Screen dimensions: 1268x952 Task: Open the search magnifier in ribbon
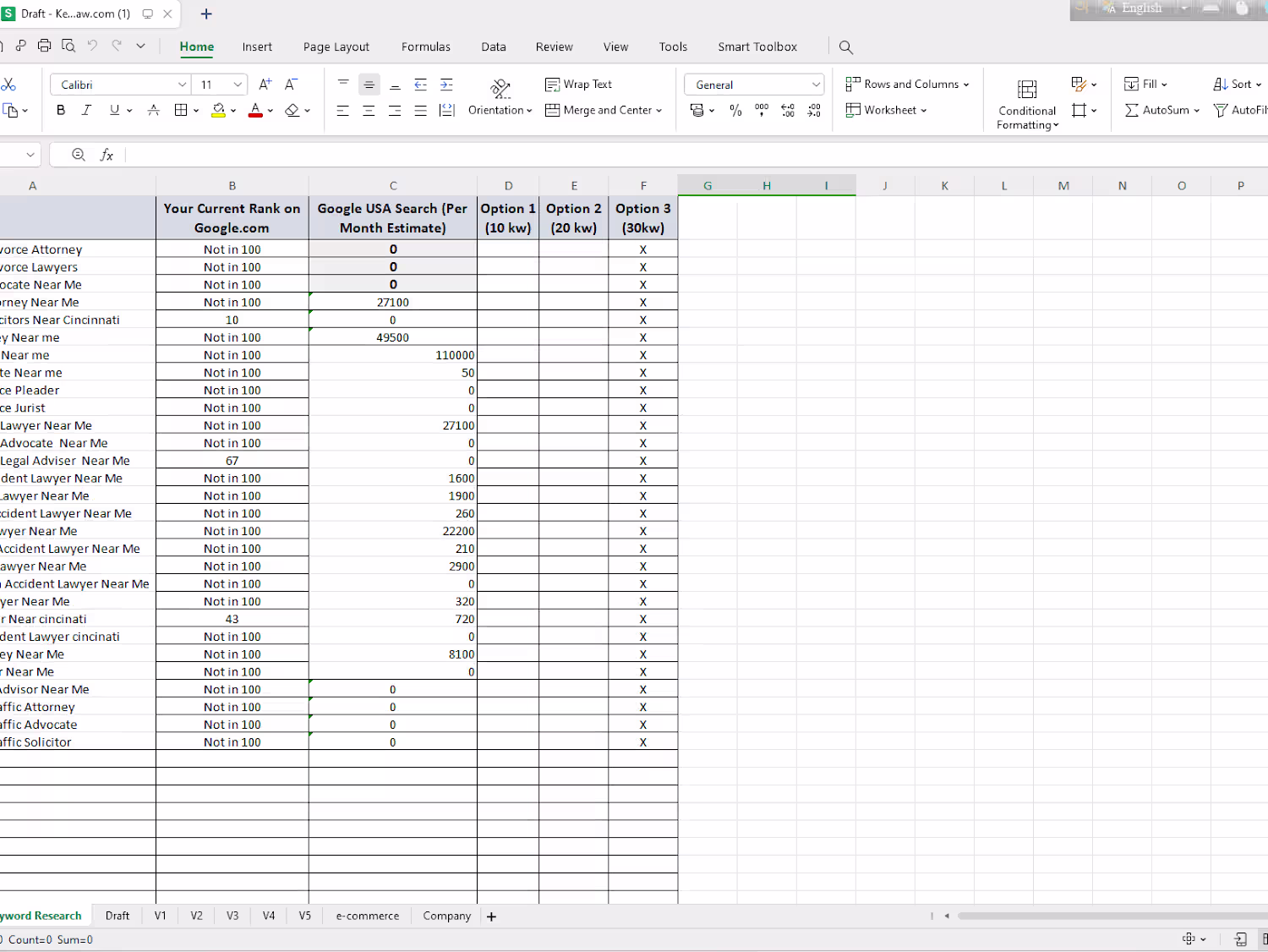(x=845, y=47)
